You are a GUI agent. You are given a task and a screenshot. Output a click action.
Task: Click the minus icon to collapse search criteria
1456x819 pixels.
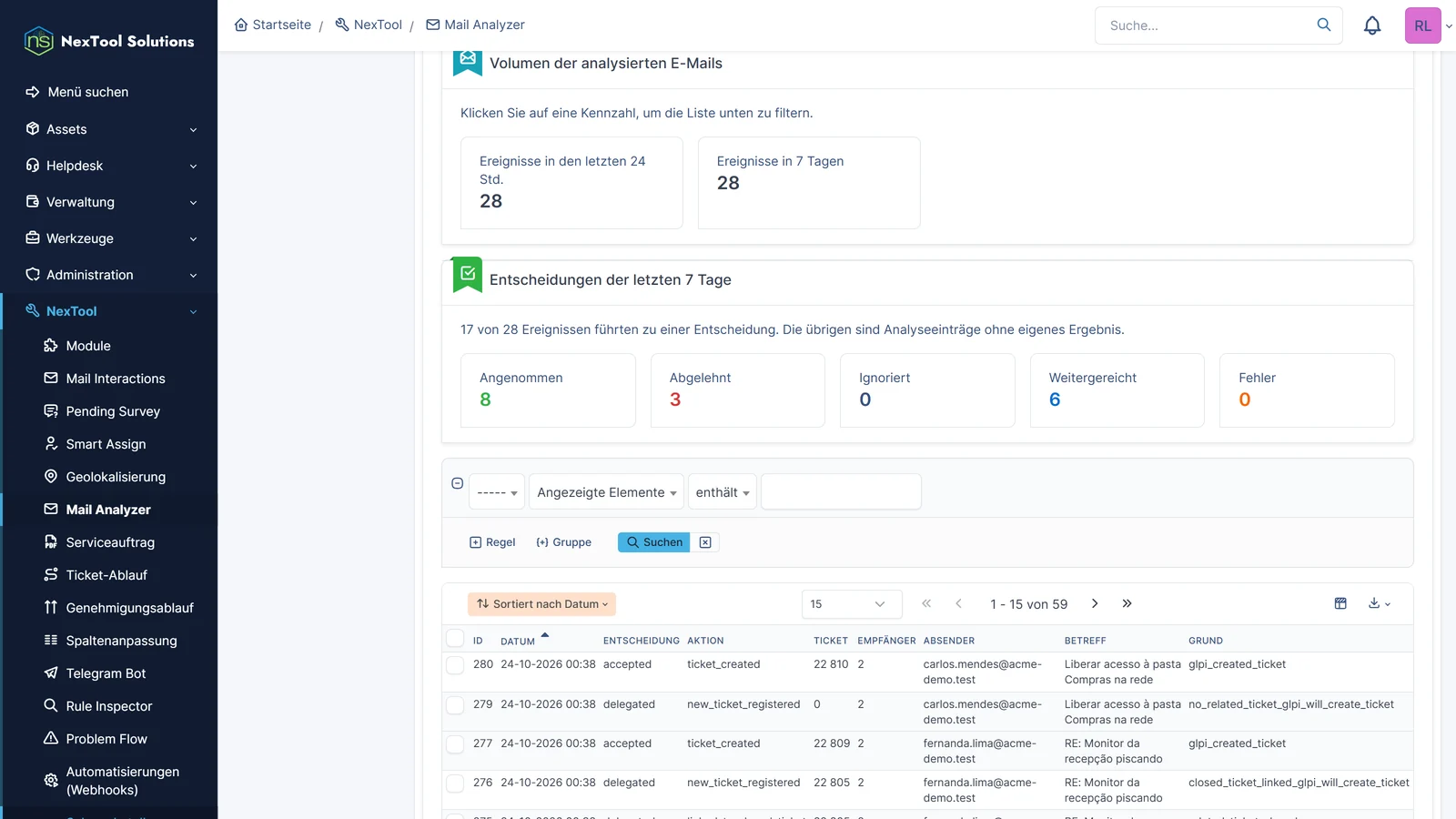pyautogui.click(x=458, y=483)
